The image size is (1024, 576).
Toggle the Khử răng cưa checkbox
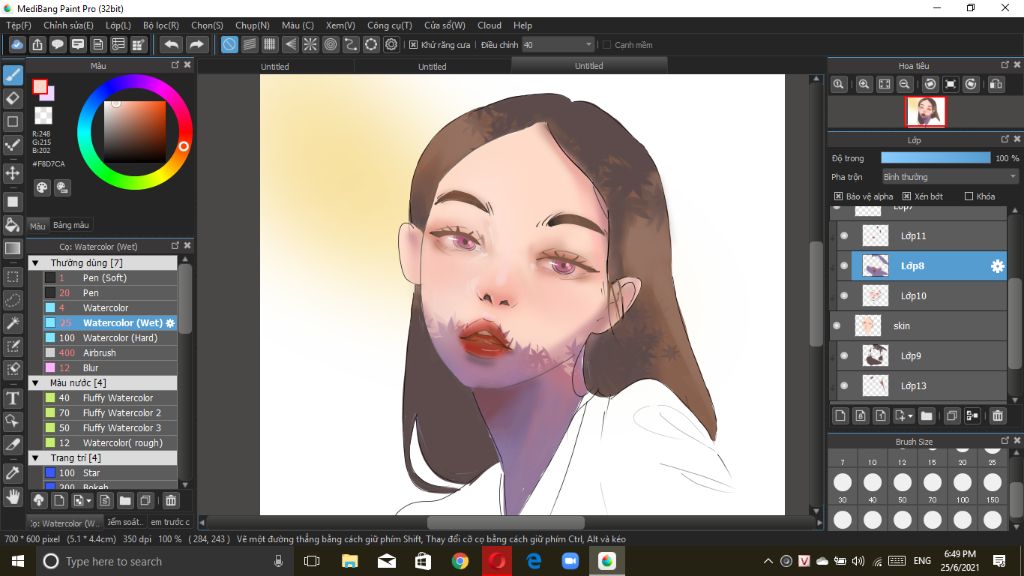413,44
